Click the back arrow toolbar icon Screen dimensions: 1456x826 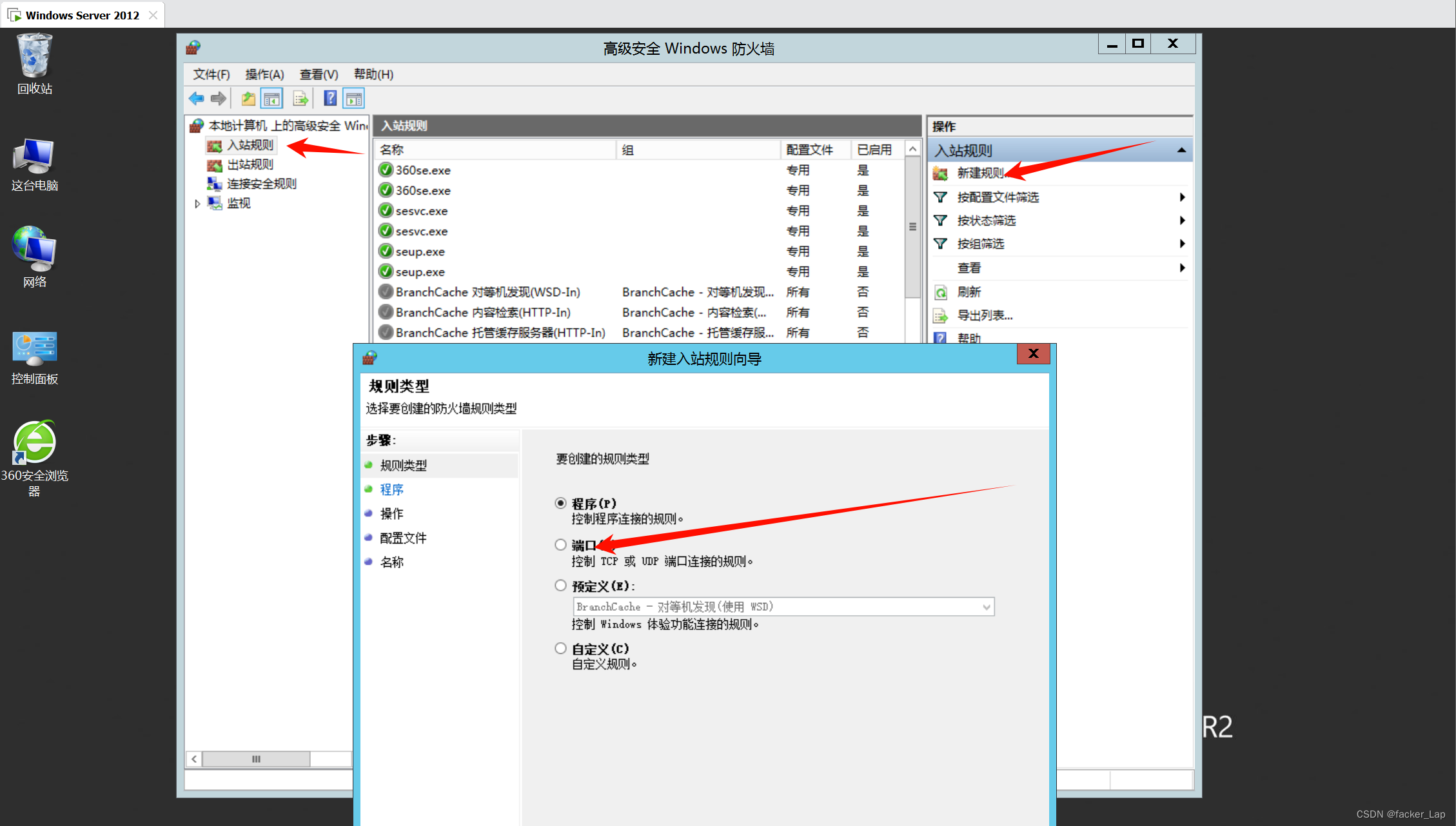196,99
